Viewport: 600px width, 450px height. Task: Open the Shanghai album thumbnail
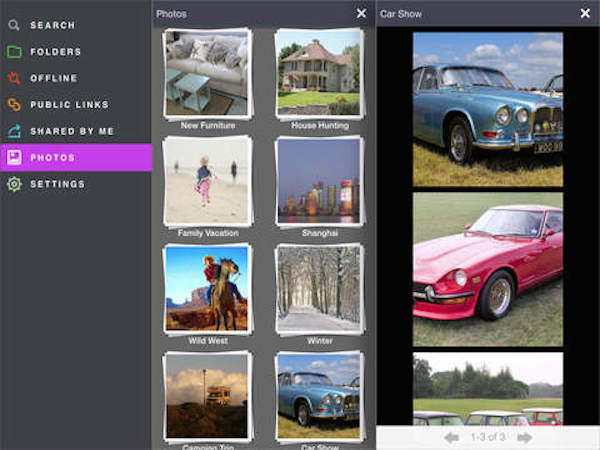[x=320, y=181]
